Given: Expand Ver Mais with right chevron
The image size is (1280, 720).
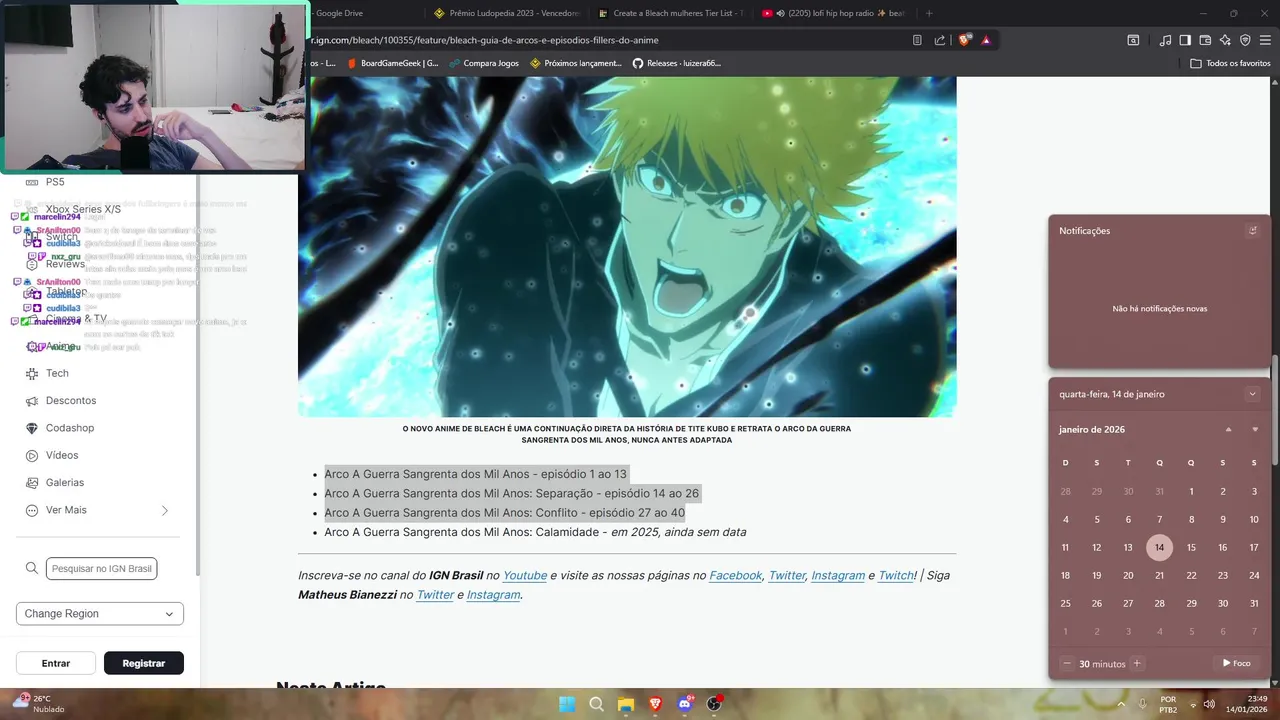Looking at the screenshot, I should click(x=165, y=510).
